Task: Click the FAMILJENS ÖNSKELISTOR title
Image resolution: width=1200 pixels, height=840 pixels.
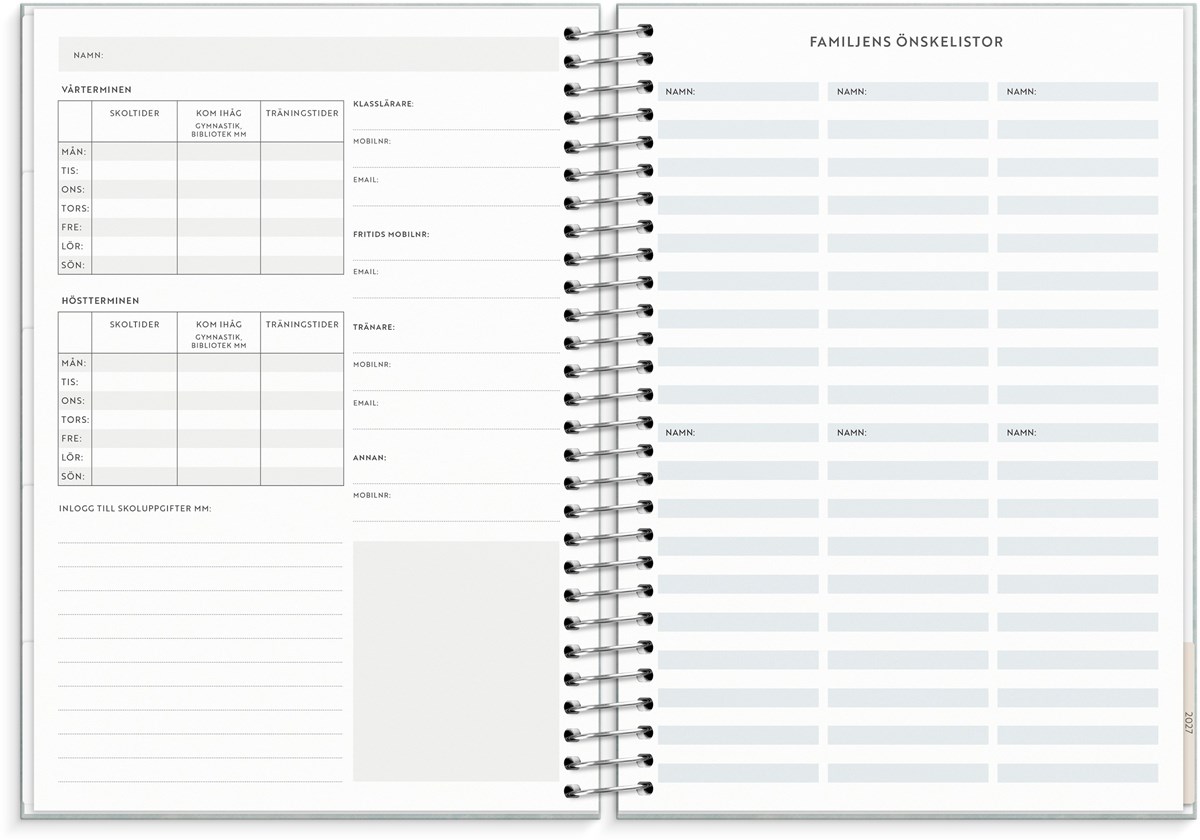Action: [x=906, y=42]
